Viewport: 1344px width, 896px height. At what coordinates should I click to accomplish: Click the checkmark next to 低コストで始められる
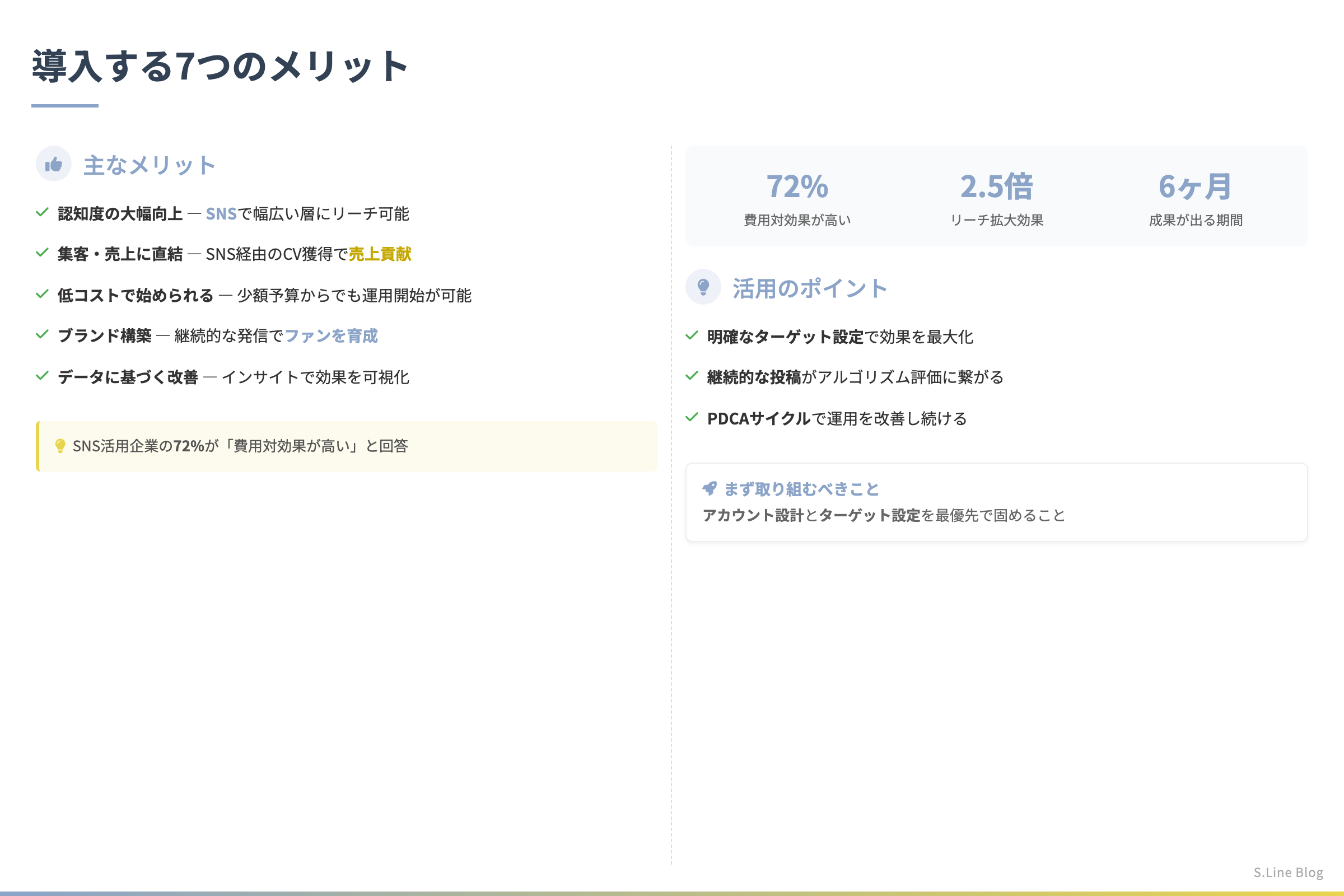pos(43,295)
